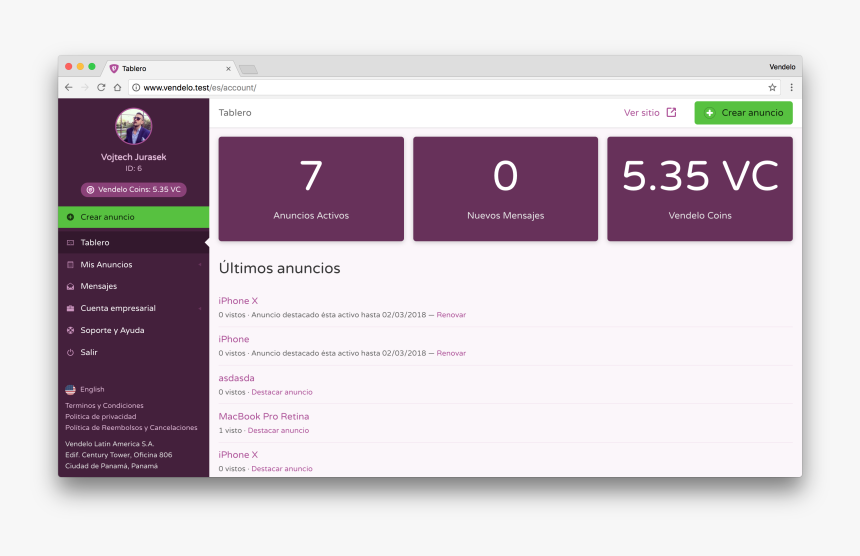Open Terminos y Condiciones link
The width and height of the screenshot is (860, 556).
(104, 406)
